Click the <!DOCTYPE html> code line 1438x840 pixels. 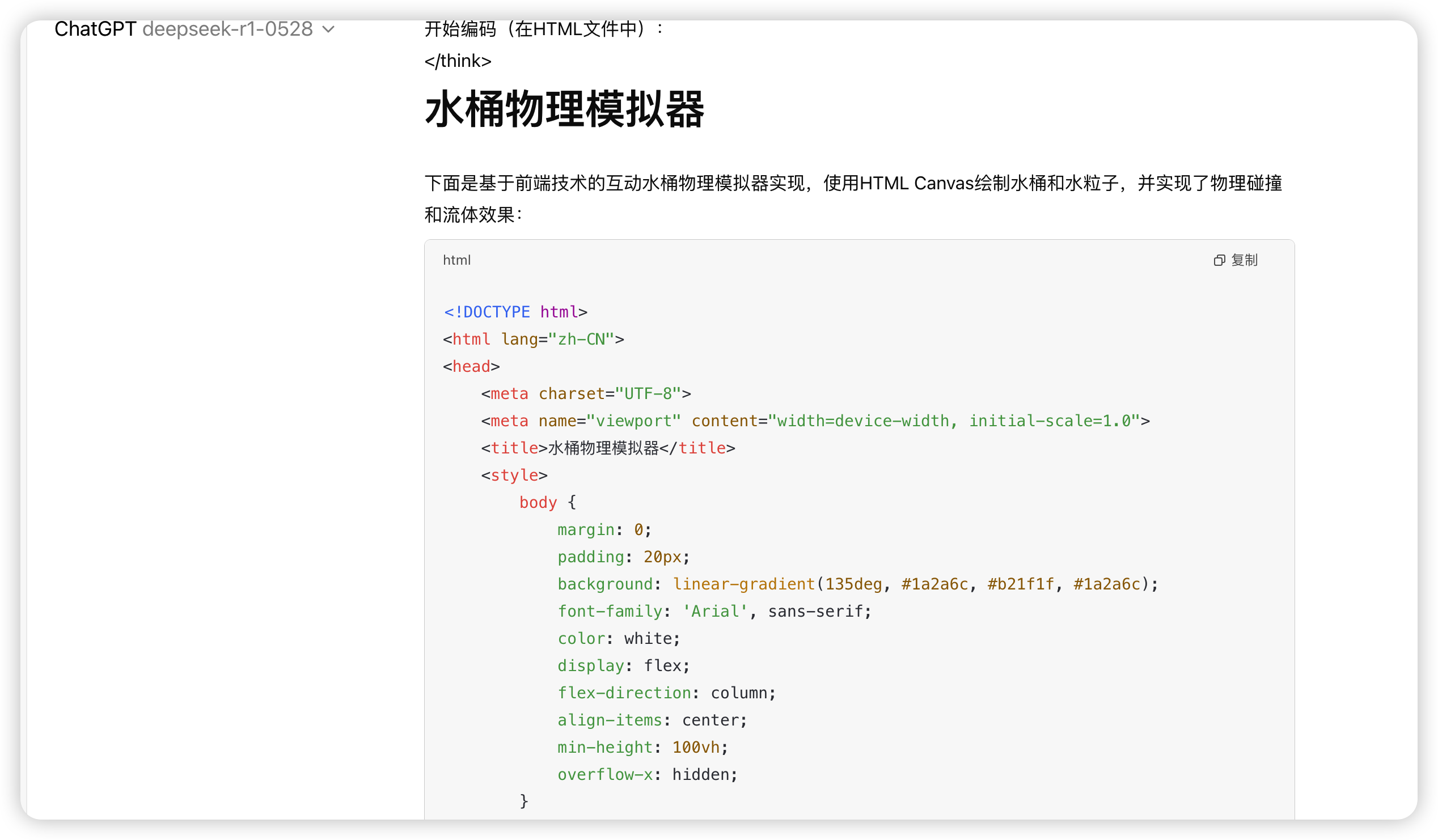coord(515,312)
